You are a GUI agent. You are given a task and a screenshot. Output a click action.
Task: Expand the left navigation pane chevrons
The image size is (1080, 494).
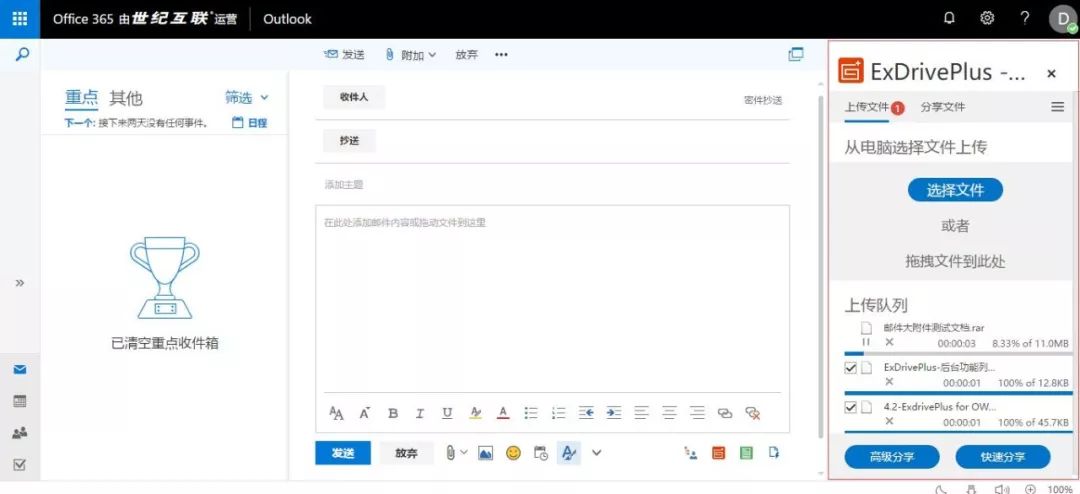20,282
